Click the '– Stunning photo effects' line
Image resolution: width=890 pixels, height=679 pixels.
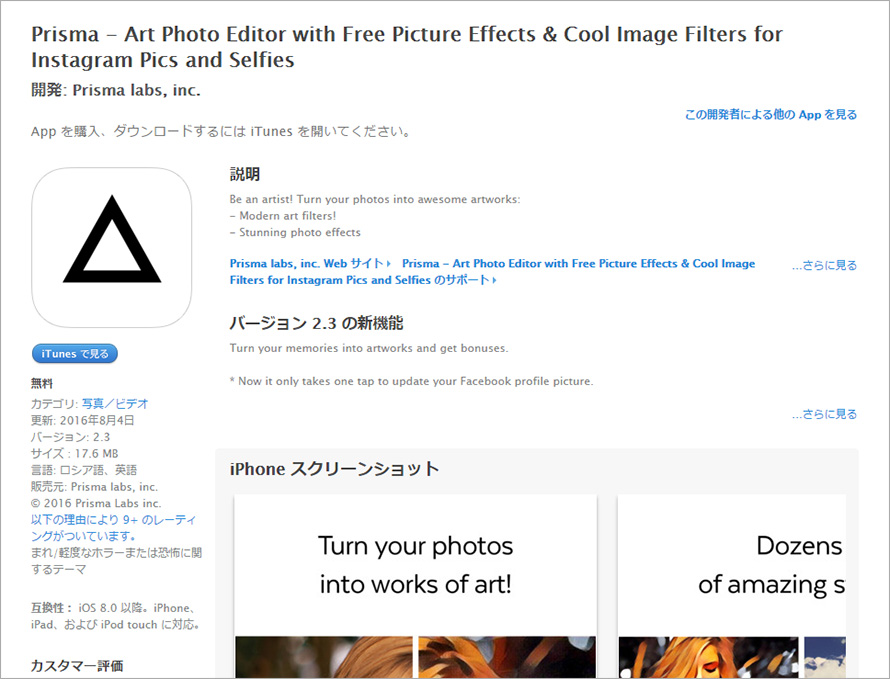click(x=295, y=232)
